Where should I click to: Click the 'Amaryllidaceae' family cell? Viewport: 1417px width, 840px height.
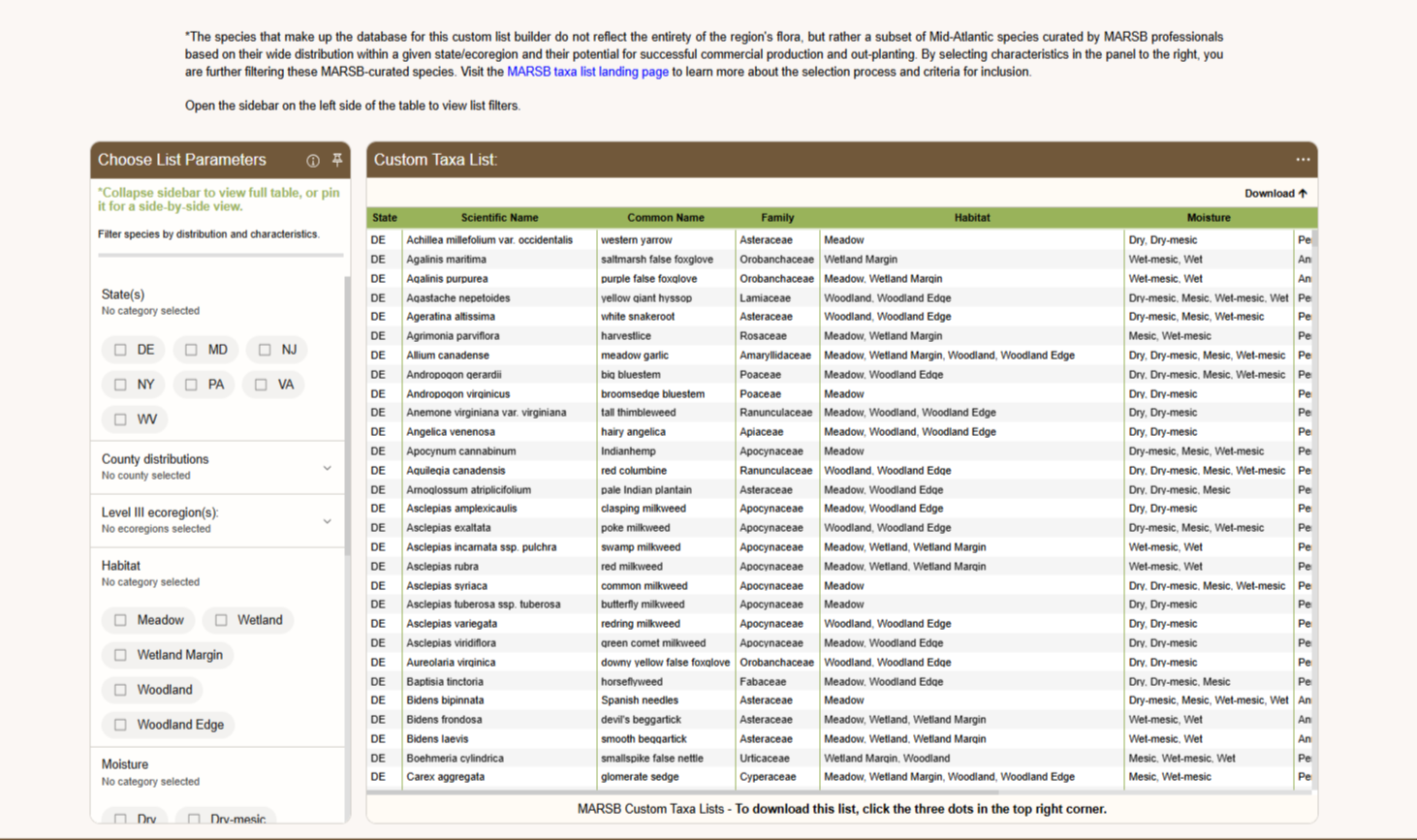tap(777, 356)
